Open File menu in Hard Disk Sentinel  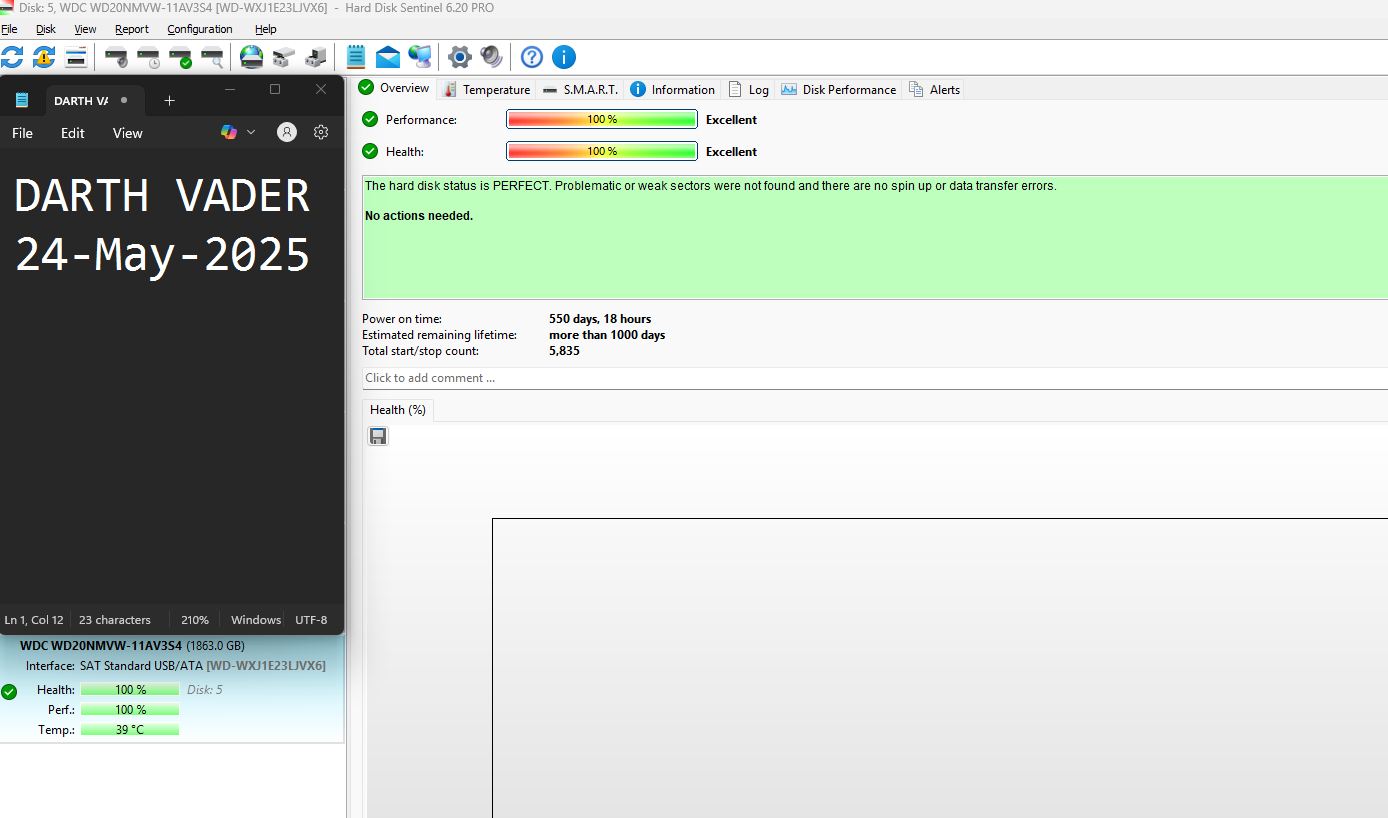(9, 29)
